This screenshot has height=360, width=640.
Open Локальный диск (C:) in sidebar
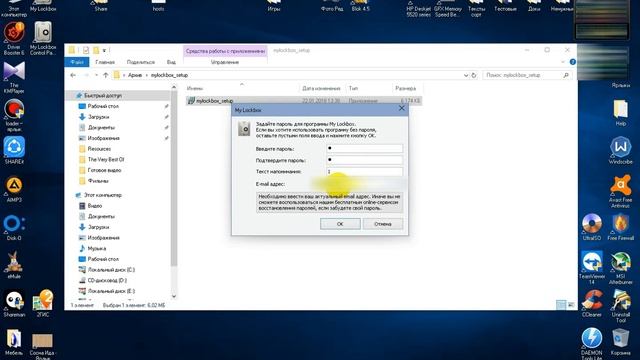[111, 270]
